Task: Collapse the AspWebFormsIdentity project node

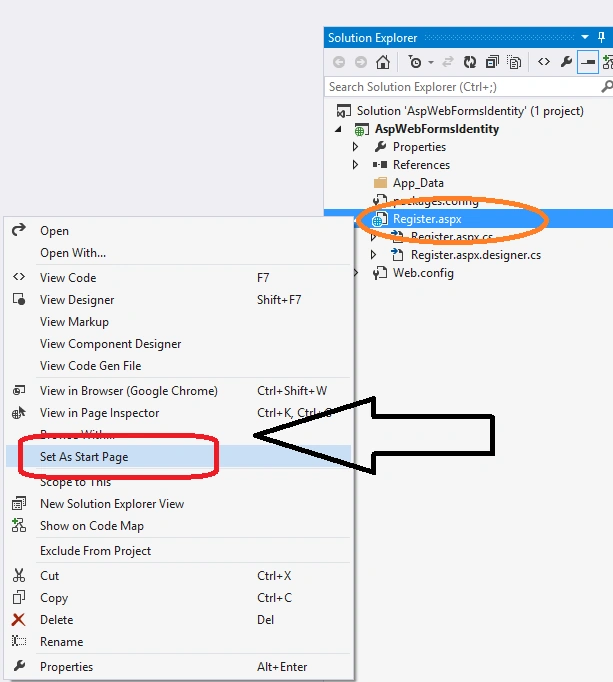Action: [x=338, y=129]
